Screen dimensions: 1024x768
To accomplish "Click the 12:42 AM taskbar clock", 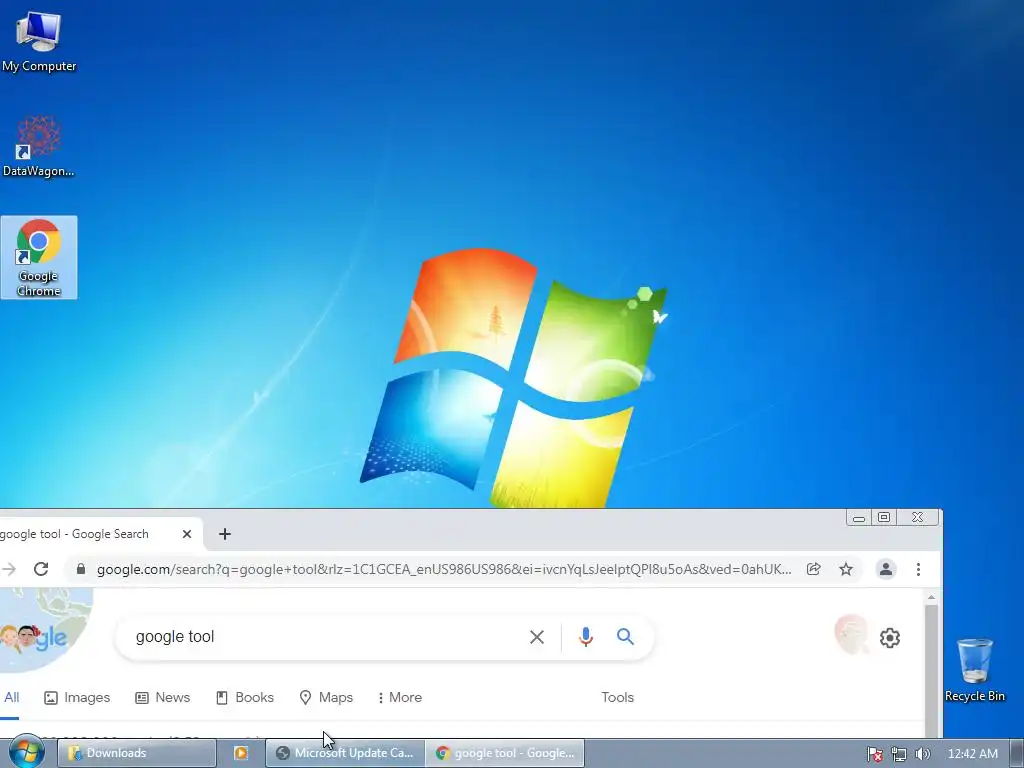I will [x=972, y=754].
